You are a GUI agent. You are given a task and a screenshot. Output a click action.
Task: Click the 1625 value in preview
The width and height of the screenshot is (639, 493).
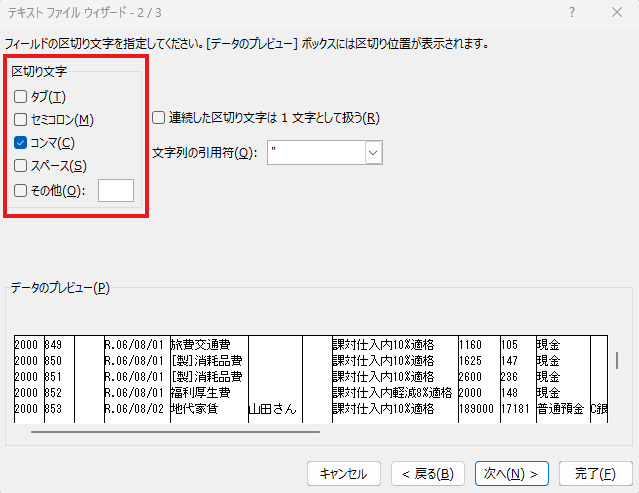coord(470,361)
